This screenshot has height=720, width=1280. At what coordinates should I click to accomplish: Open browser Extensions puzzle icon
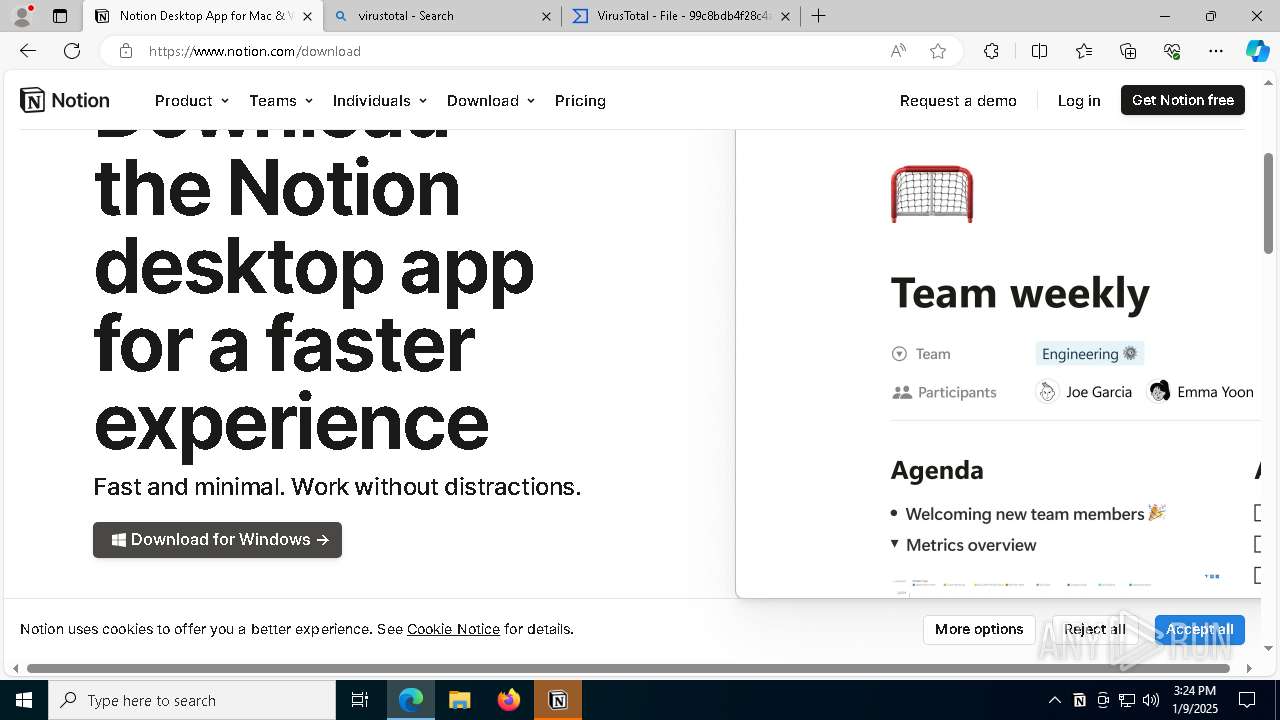(991, 51)
